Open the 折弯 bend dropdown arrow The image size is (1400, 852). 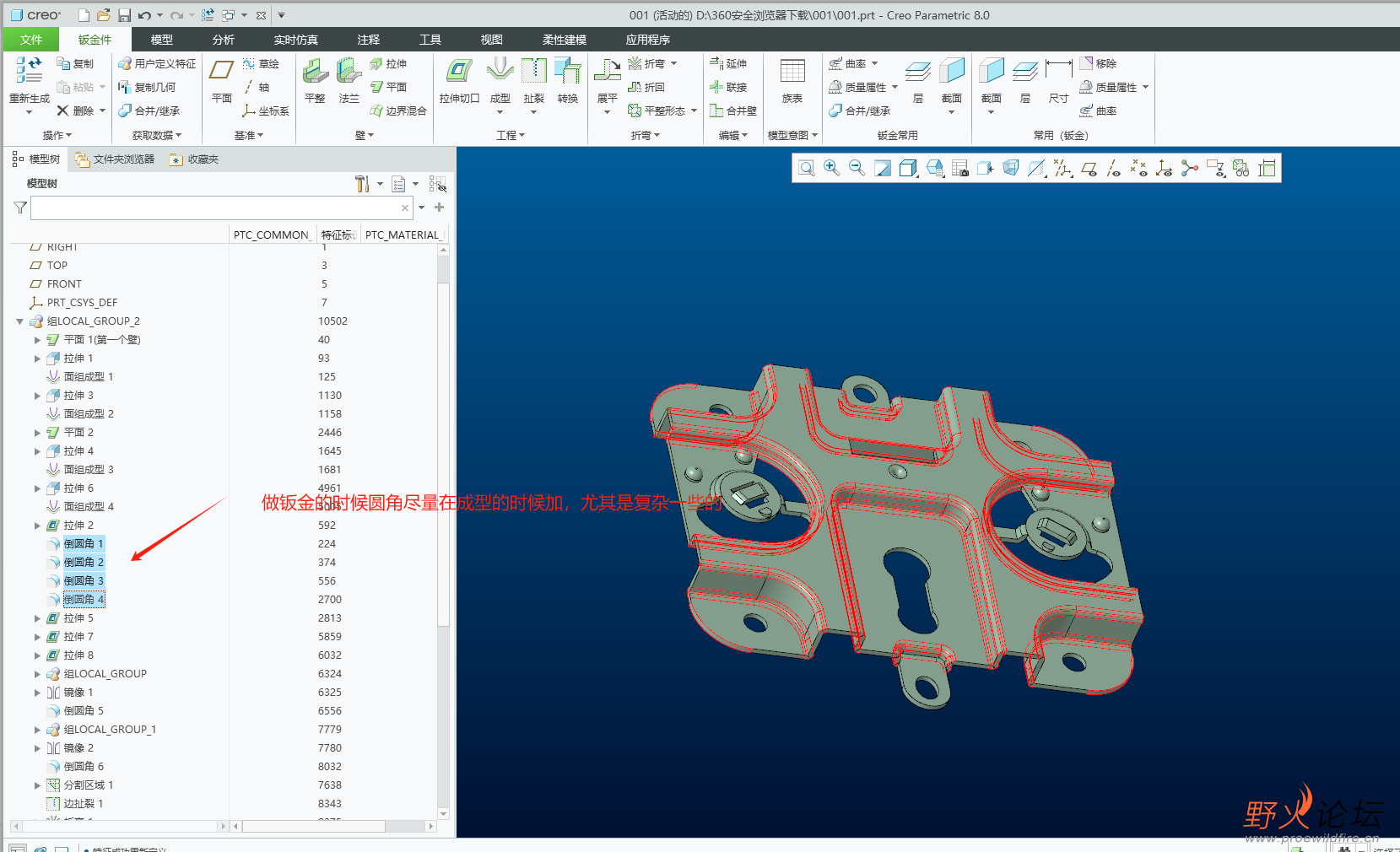coord(673,63)
